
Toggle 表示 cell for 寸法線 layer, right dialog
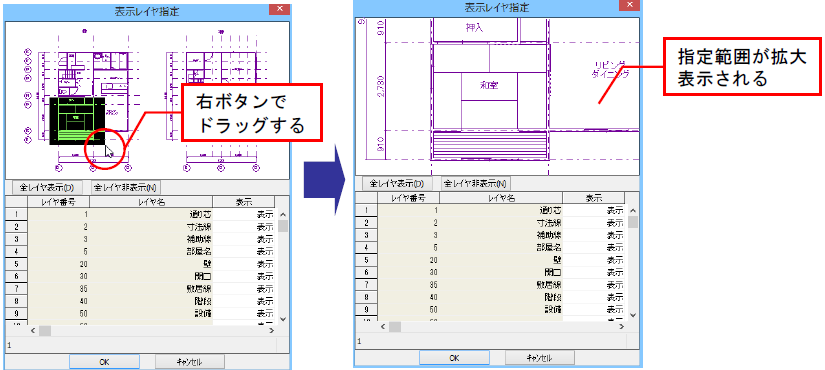(x=593, y=223)
